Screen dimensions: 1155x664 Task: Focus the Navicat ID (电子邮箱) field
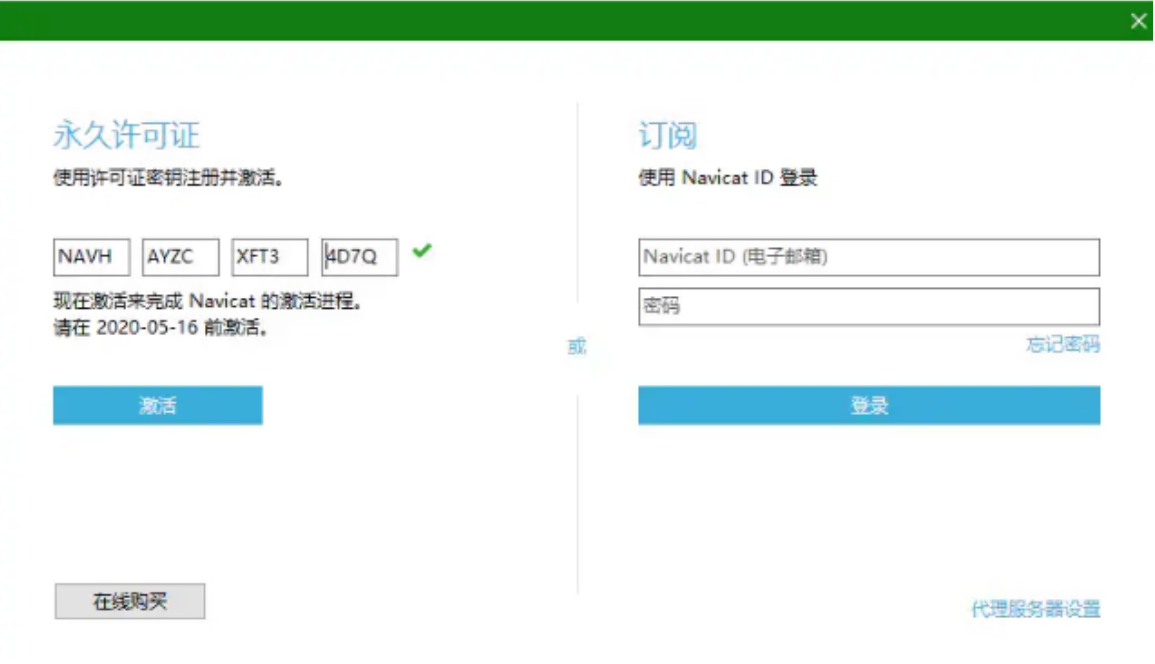869,257
